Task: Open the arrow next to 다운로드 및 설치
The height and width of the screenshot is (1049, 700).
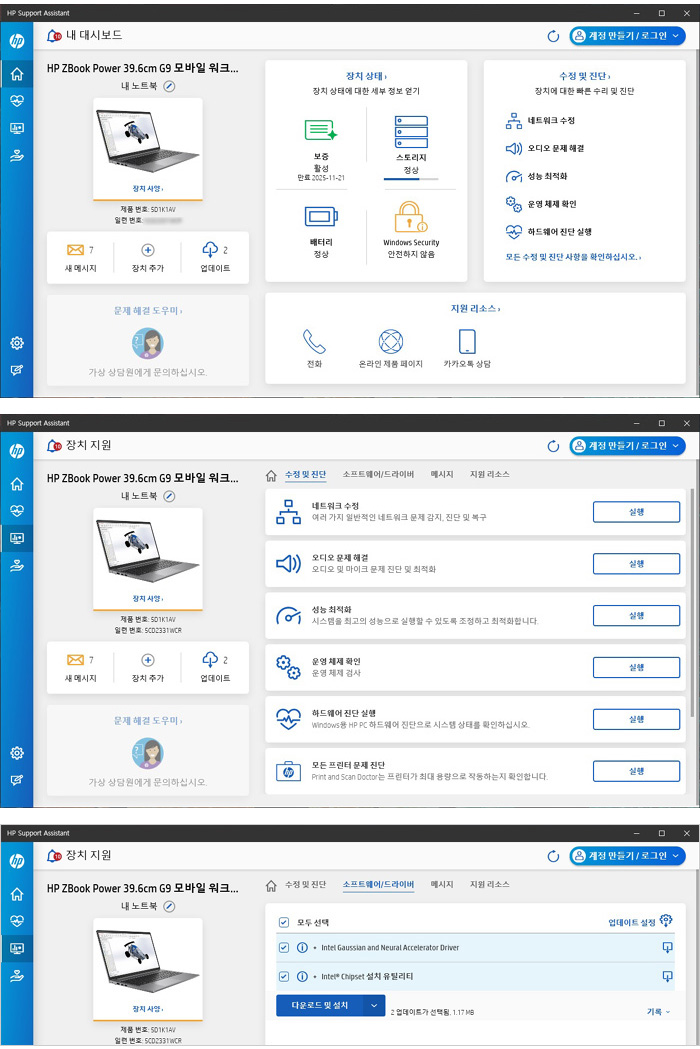Action: (x=374, y=1006)
